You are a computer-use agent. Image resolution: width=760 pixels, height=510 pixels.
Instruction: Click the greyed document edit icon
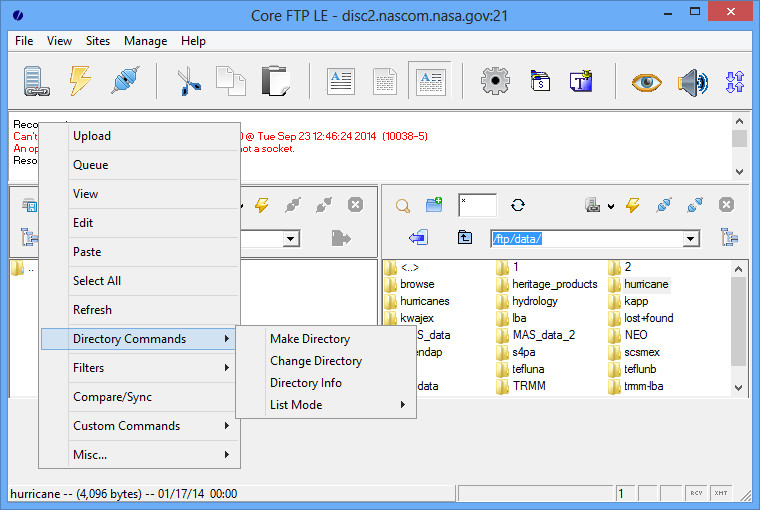pos(385,81)
